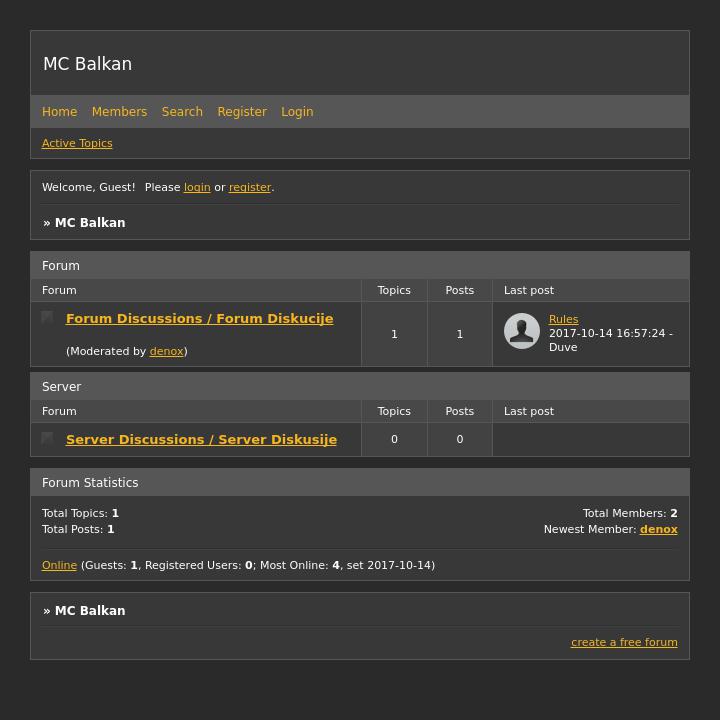This screenshot has width=720, height=720.
Task: Open Forum Discussions / Forum Diskucije
Action: point(199,319)
